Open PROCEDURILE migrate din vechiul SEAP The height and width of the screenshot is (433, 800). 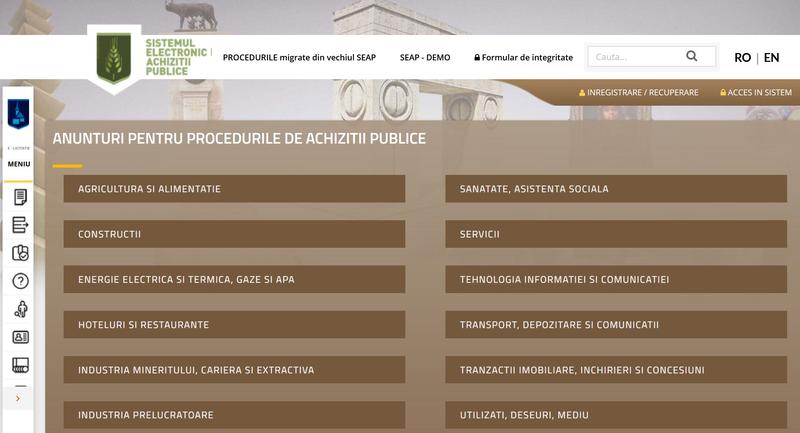click(299, 58)
